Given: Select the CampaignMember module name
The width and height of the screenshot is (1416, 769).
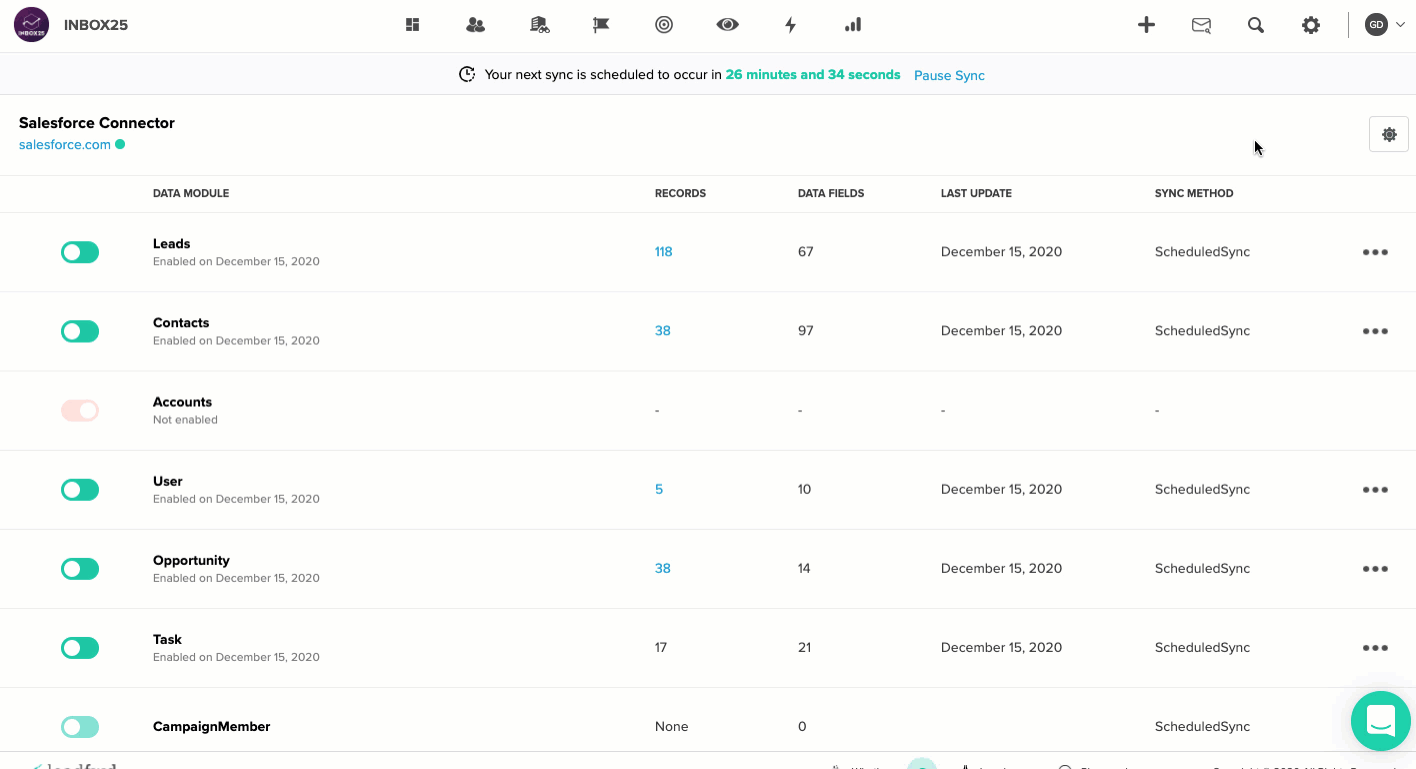Looking at the screenshot, I should (x=211, y=726).
